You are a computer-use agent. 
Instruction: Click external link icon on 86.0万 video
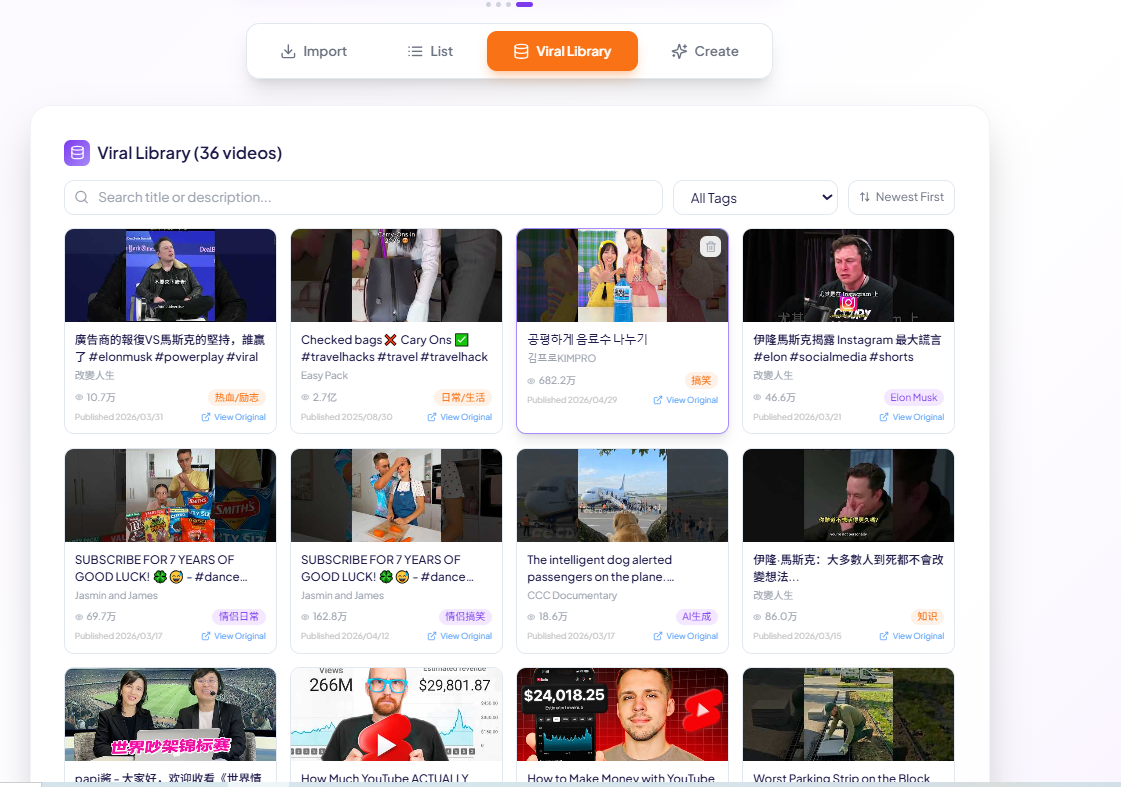coord(884,635)
